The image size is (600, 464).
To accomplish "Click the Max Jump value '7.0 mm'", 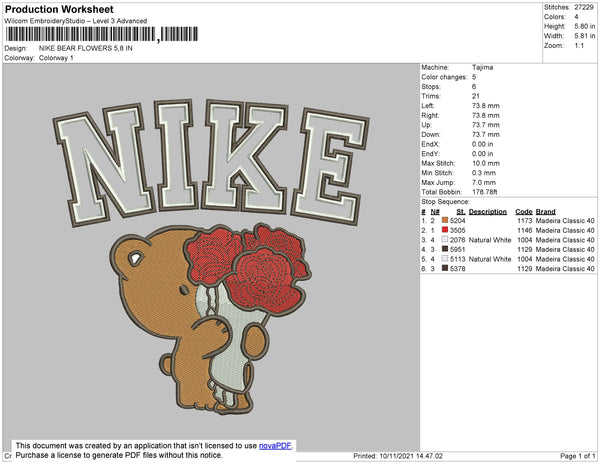I will point(484,182).
